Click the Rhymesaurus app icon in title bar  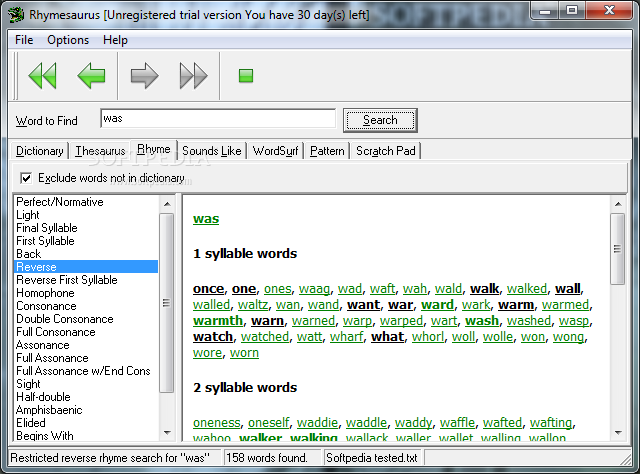(16, 15)
